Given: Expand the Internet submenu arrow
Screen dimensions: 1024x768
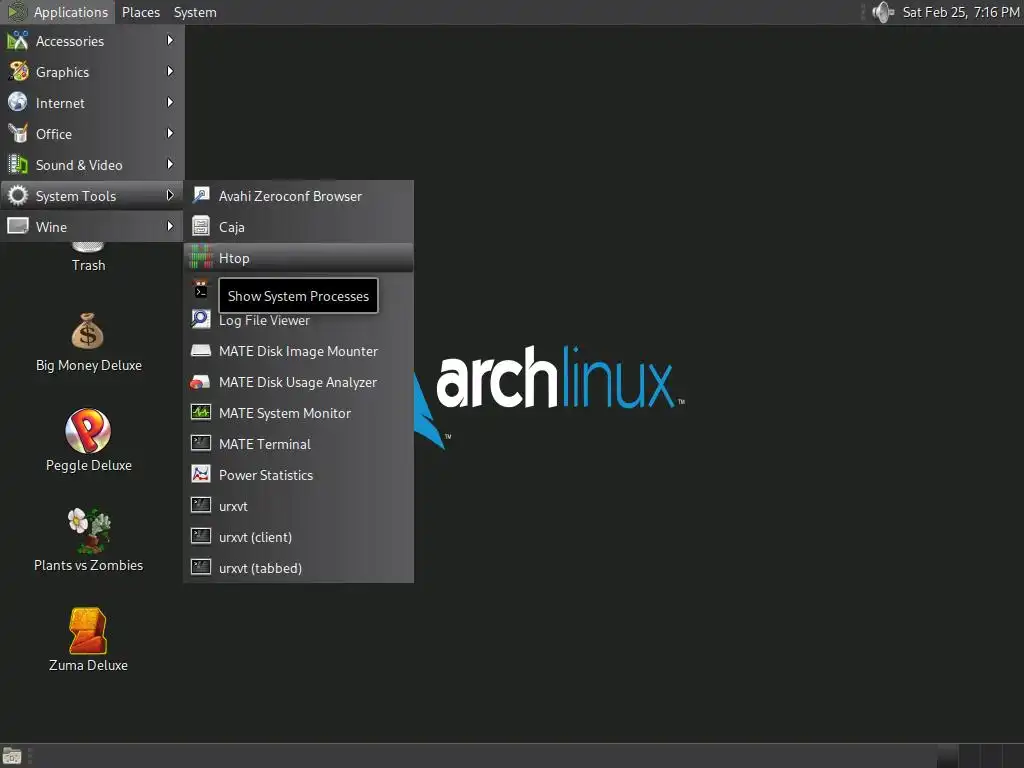Looking at the screenshot, I should 170,103.
